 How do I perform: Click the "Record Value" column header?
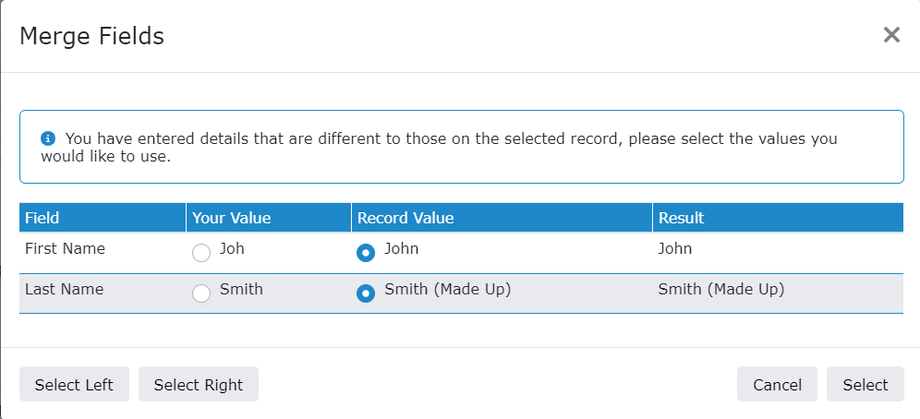point(406,217)
